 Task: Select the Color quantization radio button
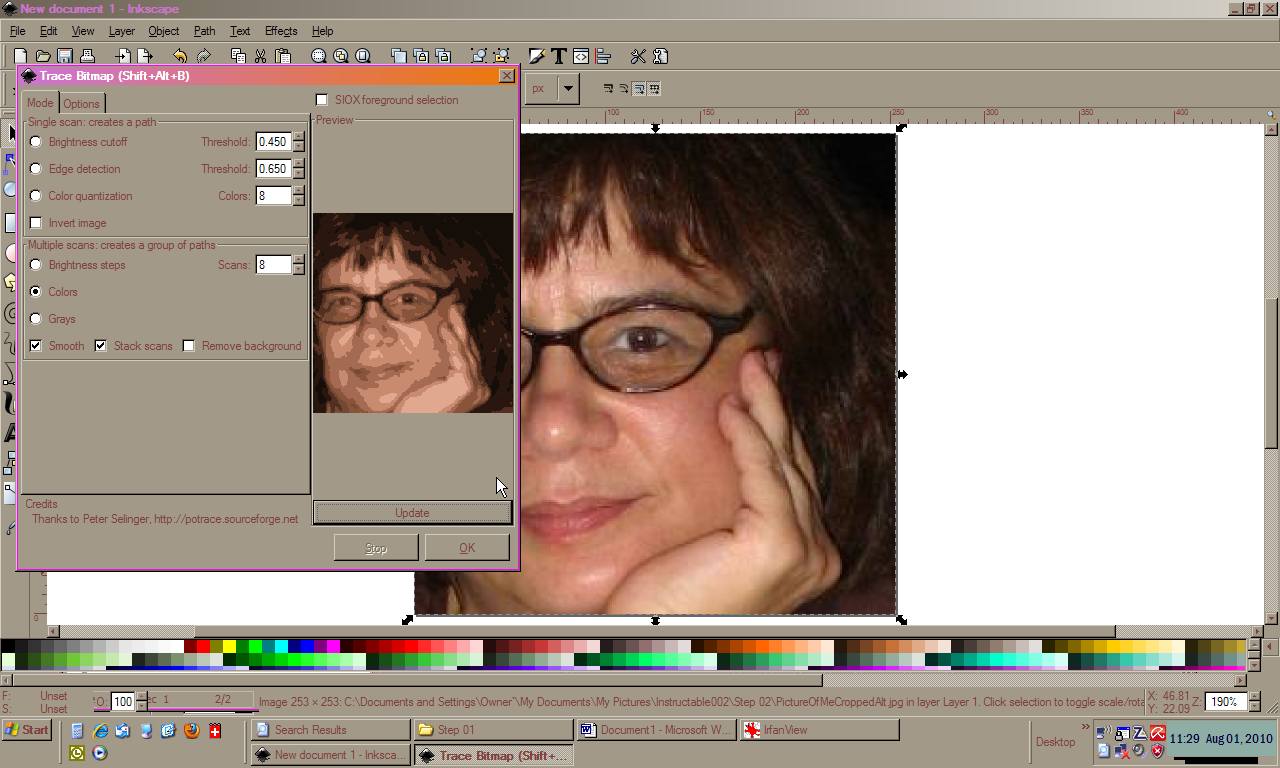coord(36,196)
